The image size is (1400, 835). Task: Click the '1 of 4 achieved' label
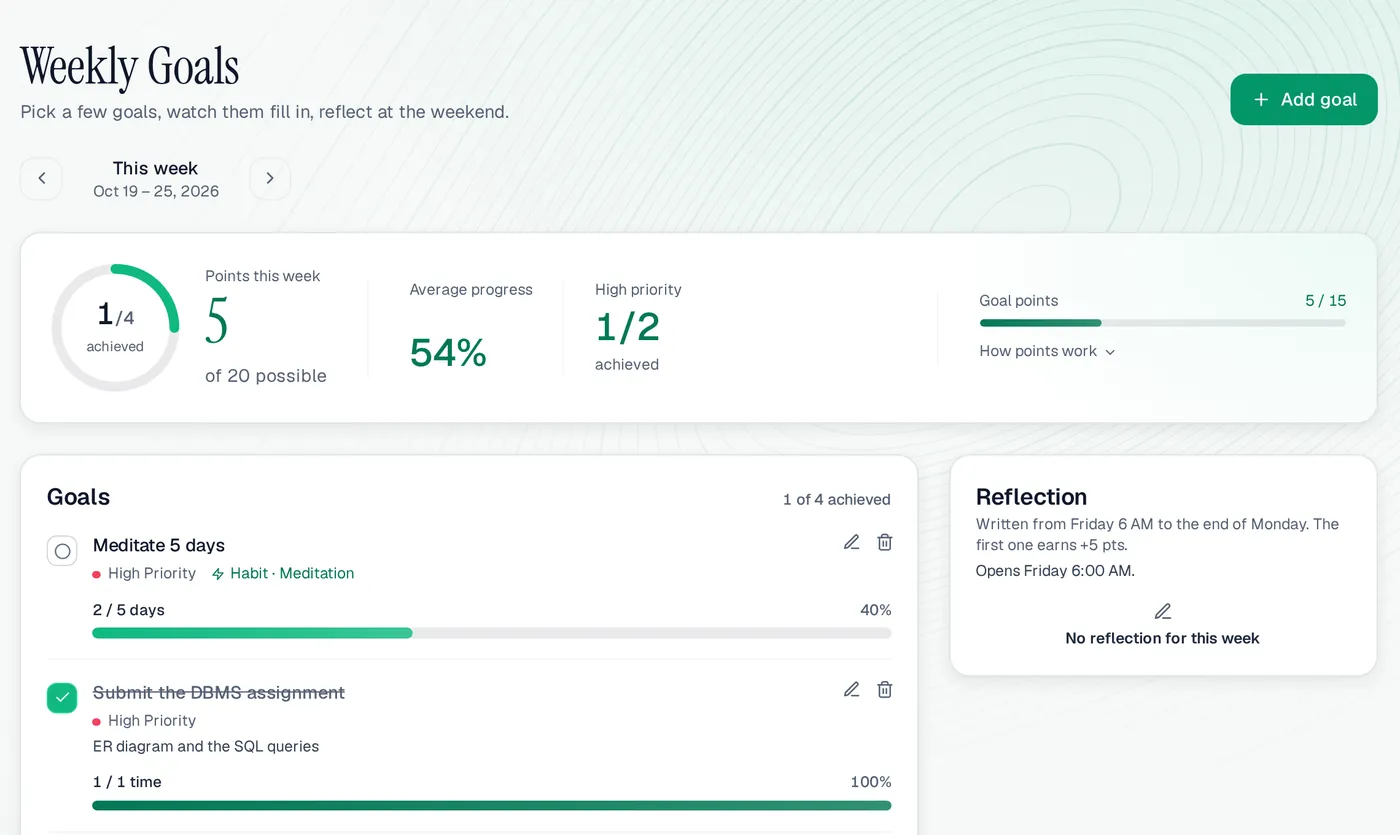coord(836,499)
